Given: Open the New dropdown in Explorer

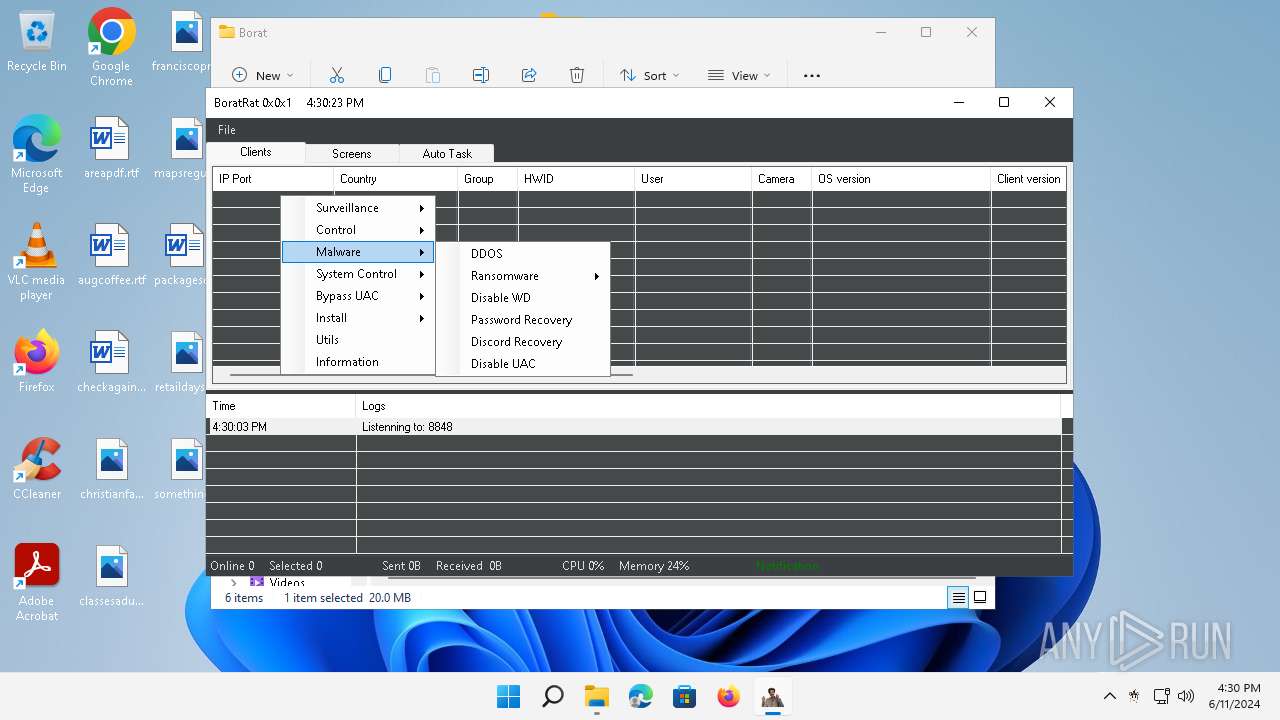Looking at the screenshot, I should 263,75.
